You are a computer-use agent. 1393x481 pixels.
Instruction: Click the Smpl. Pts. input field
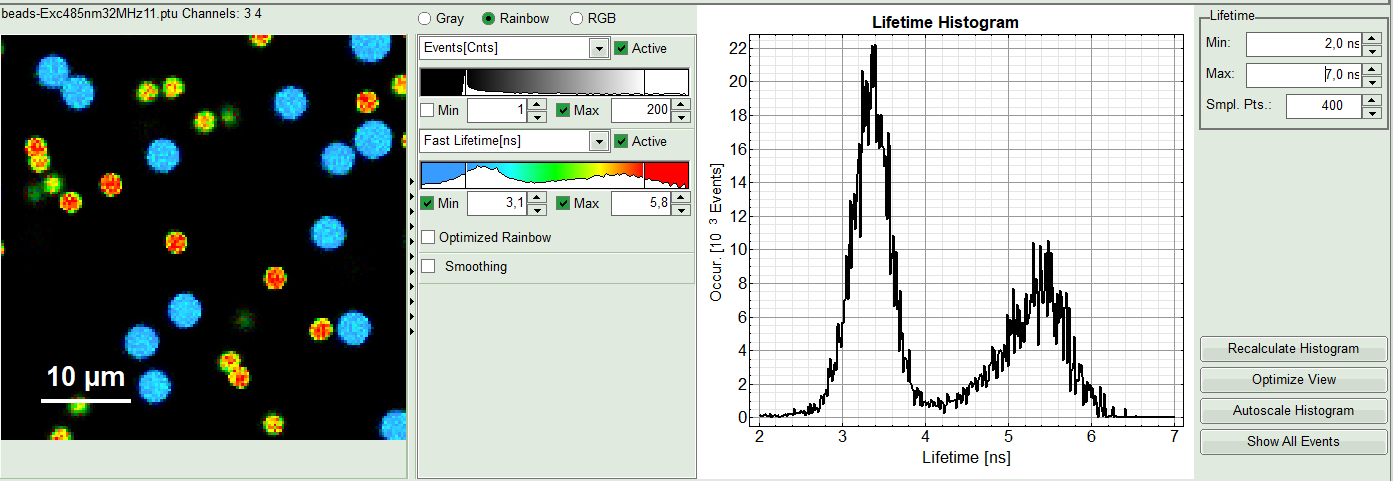pyautogui.click(x=1322, y=106)
